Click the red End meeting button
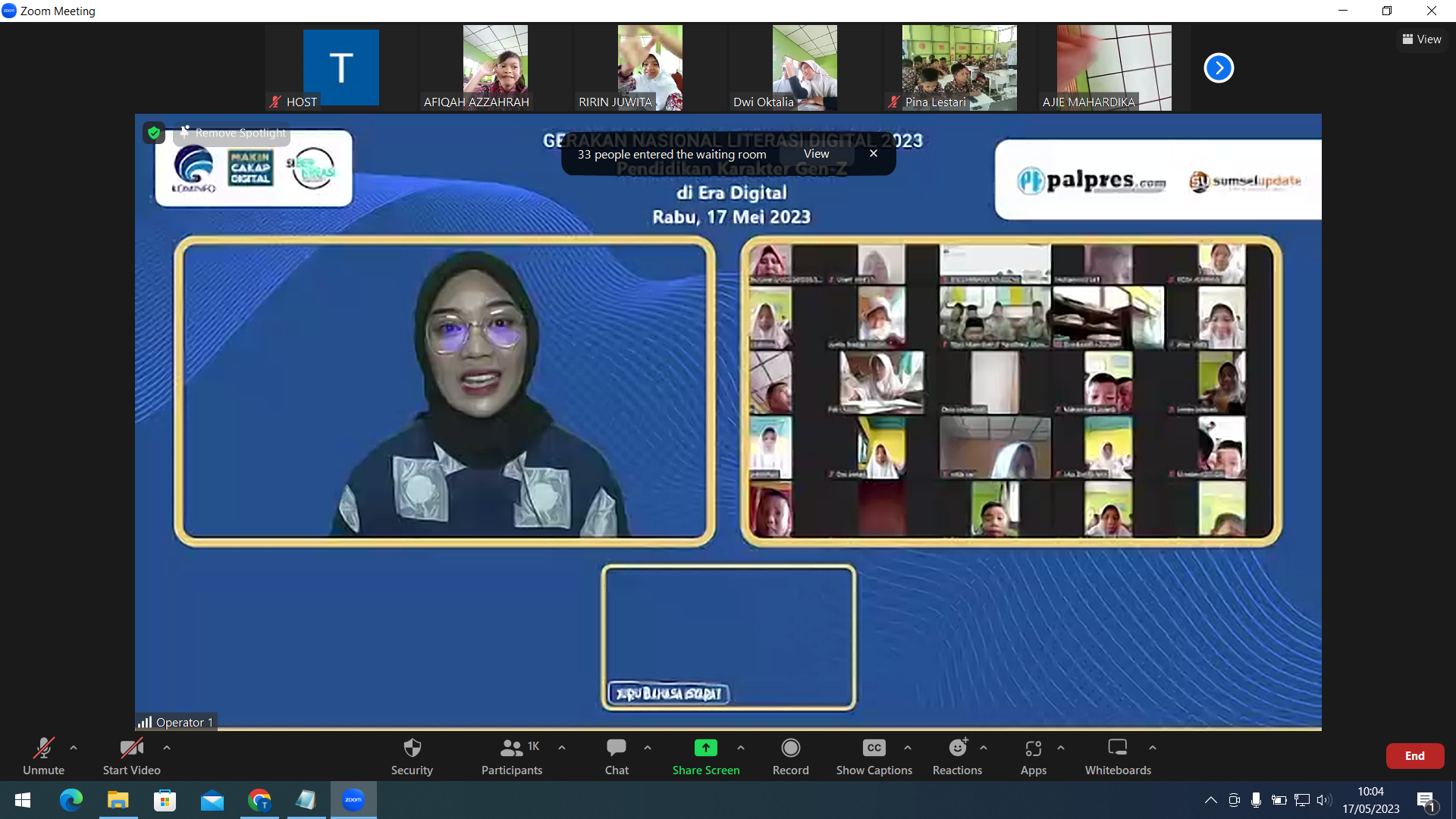Screen dimensions: 1456x819 tap(1414, 756)
